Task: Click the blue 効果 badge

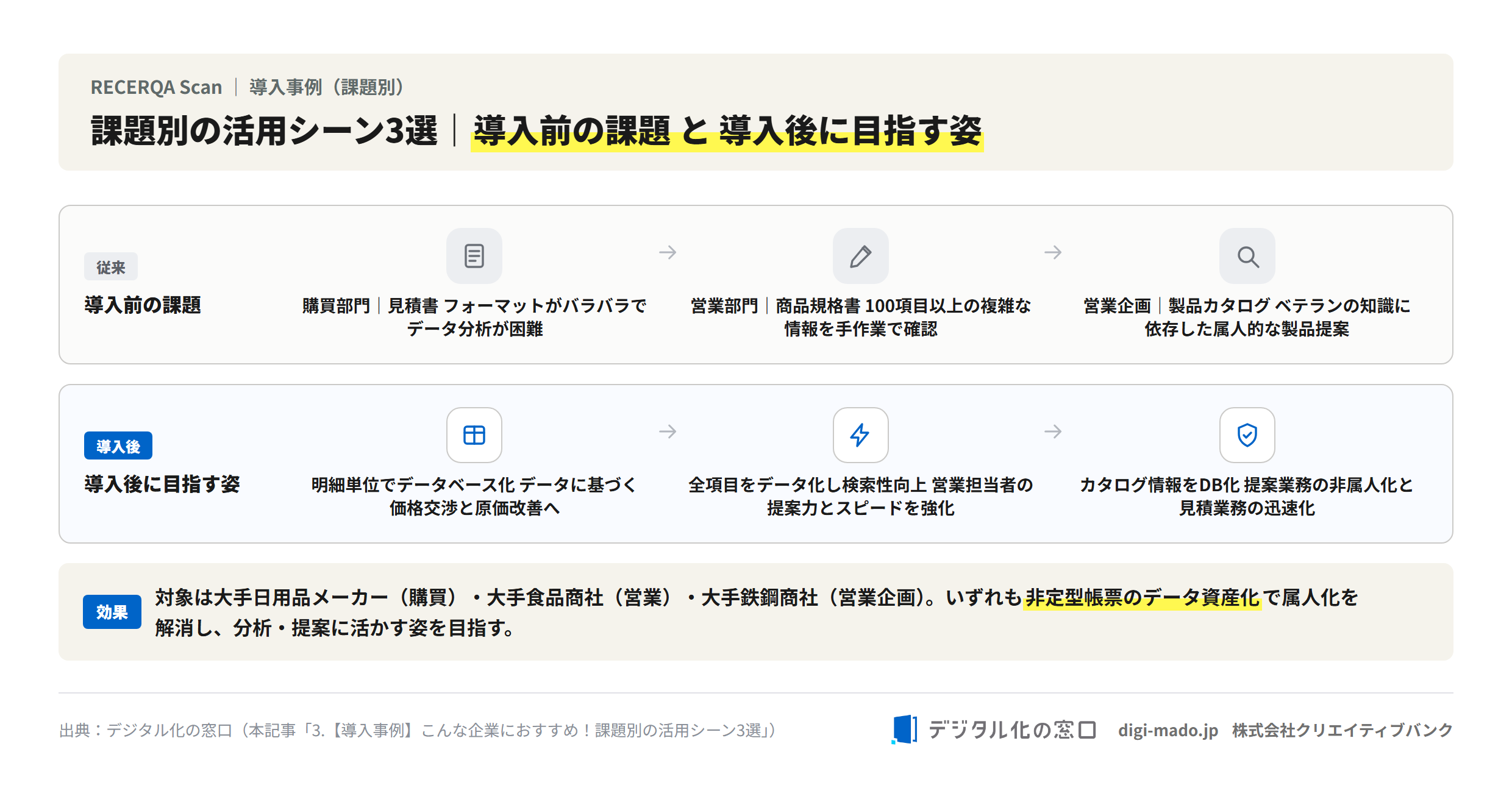Action: [x=112, y=612]
